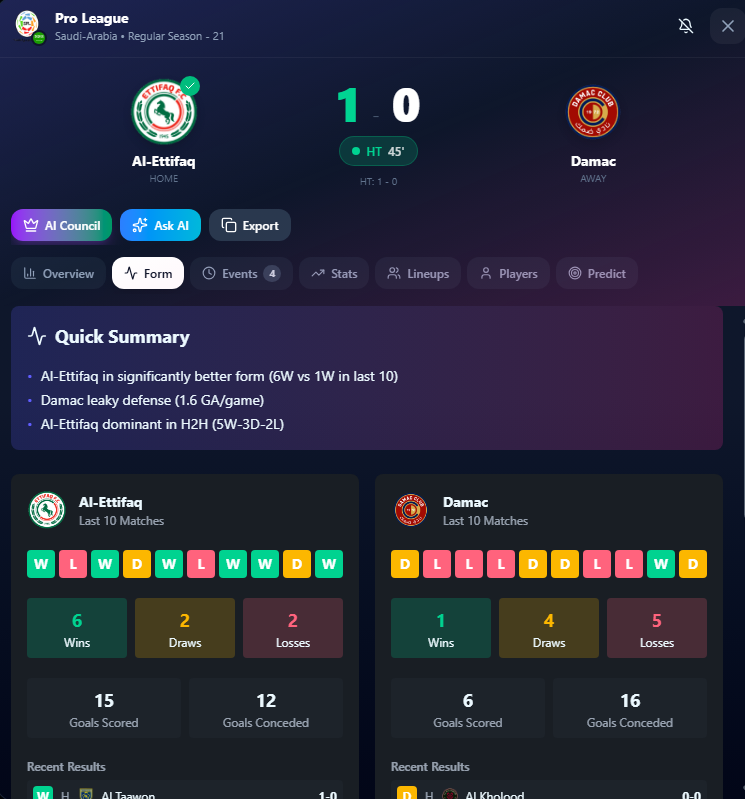The width and height of the screenshot is (745, 799).
Task: Switch to the Overview tab
Action: click(59, 274)
